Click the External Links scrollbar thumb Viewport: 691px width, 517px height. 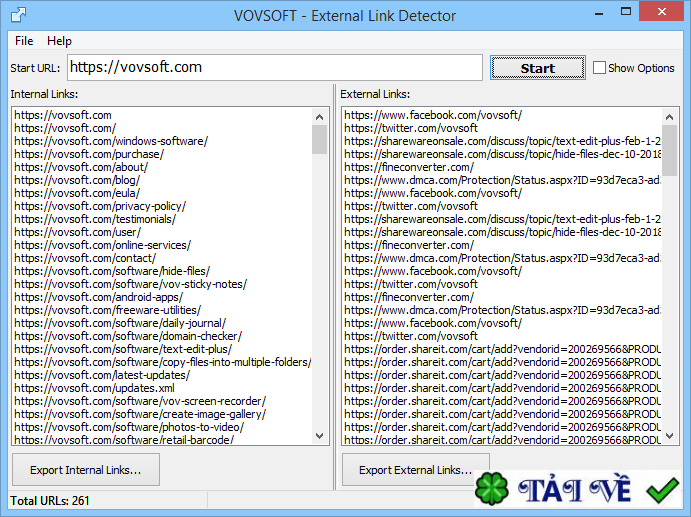pyautogui.click(x=669, y=150)
